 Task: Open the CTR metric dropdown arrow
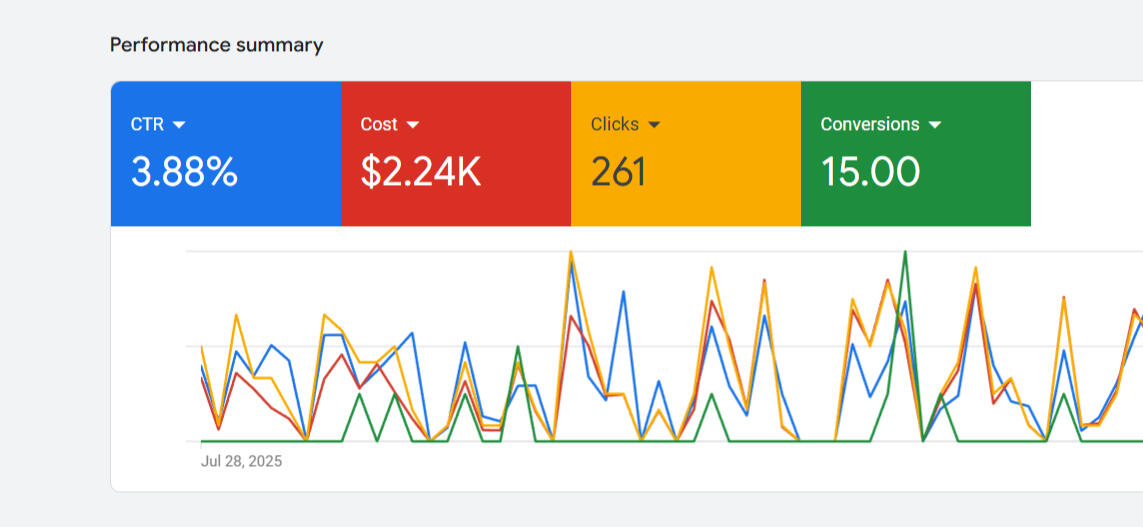tap(179, 125)
